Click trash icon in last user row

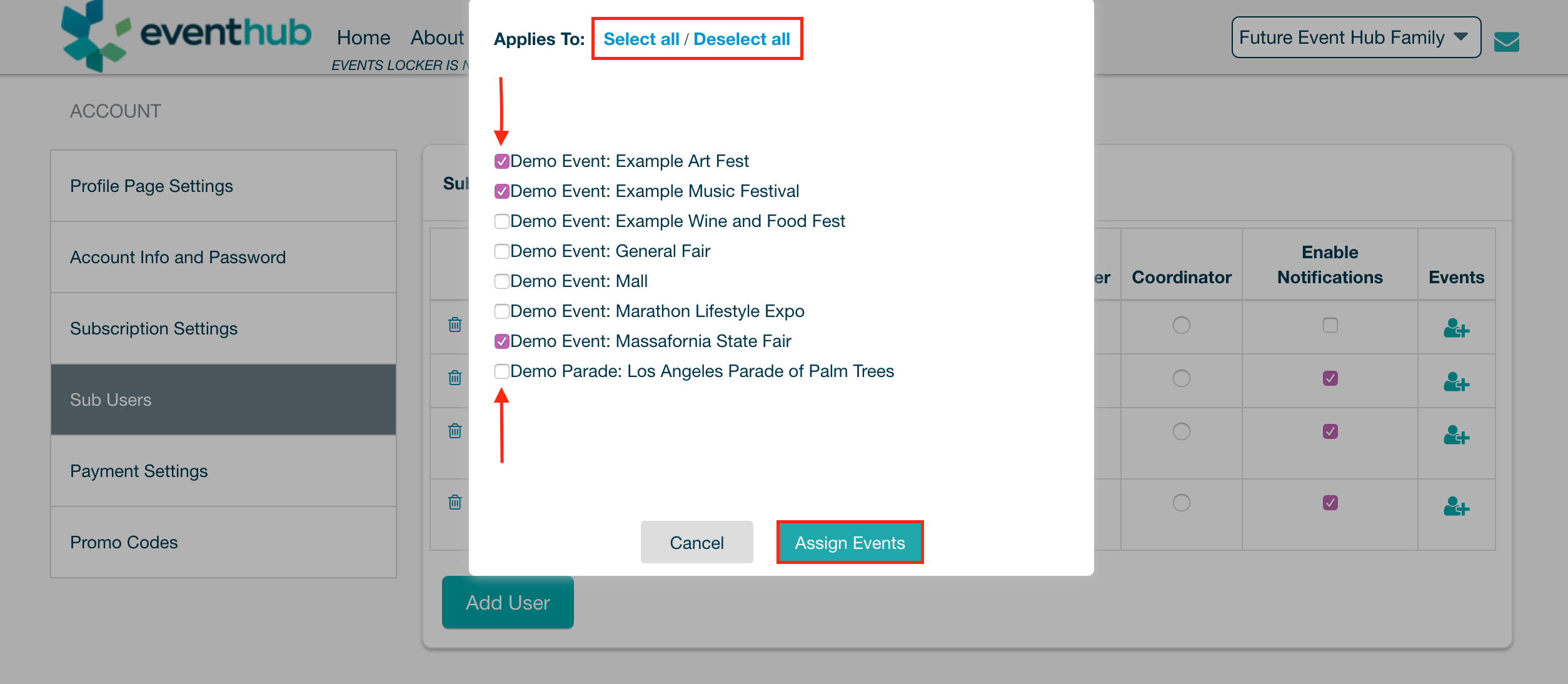coord(455,503)
